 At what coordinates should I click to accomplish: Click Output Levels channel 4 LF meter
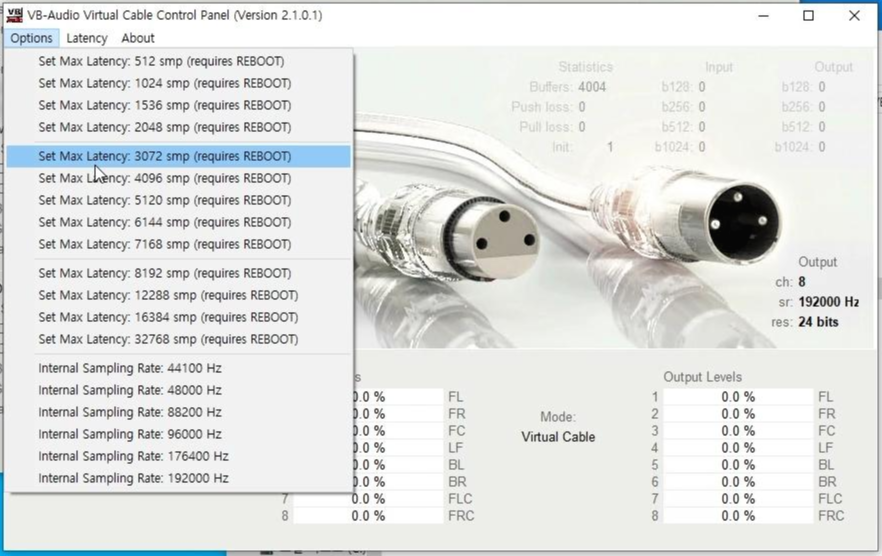[738, 447]
